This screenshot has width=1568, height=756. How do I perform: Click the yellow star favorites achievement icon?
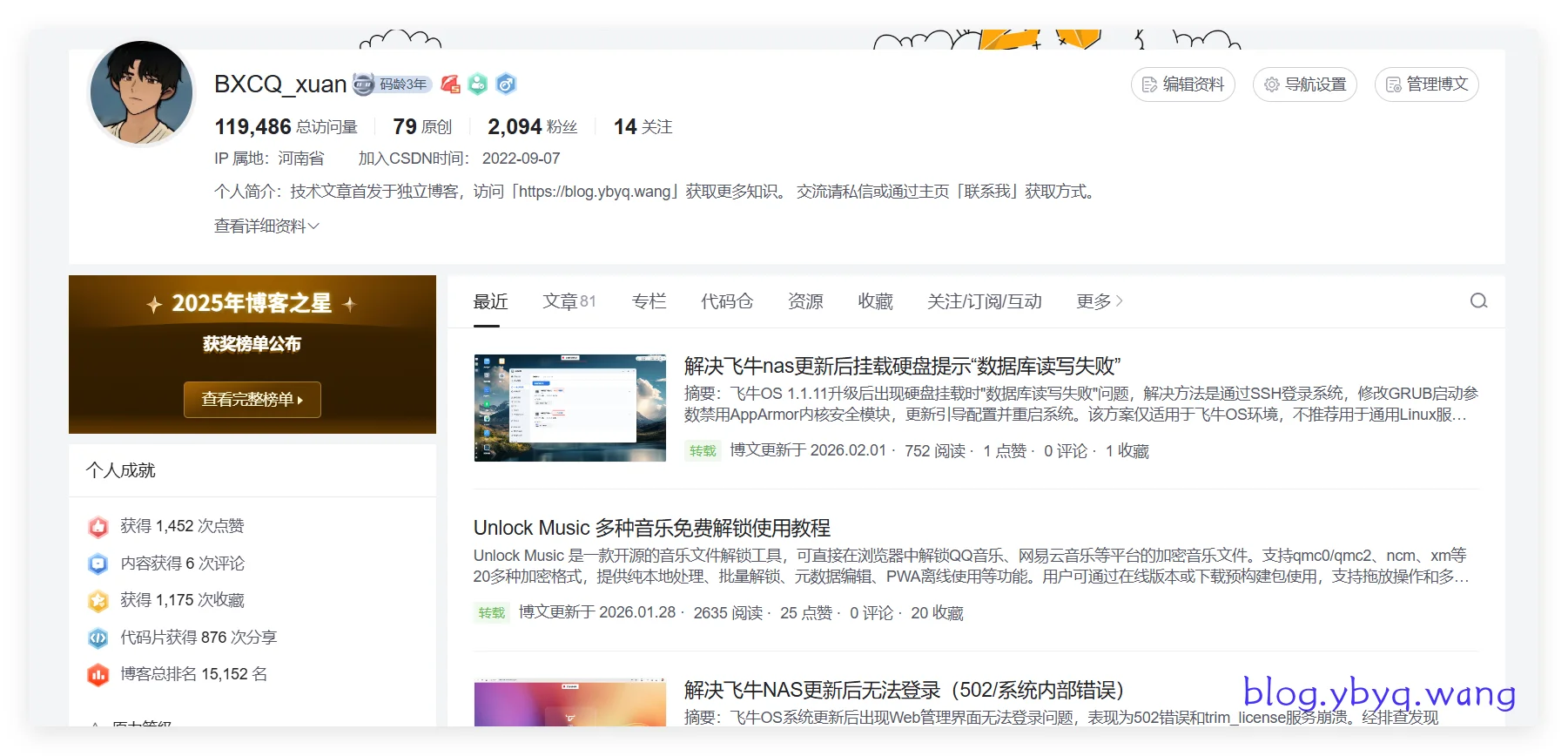click(x=98, y=601)
